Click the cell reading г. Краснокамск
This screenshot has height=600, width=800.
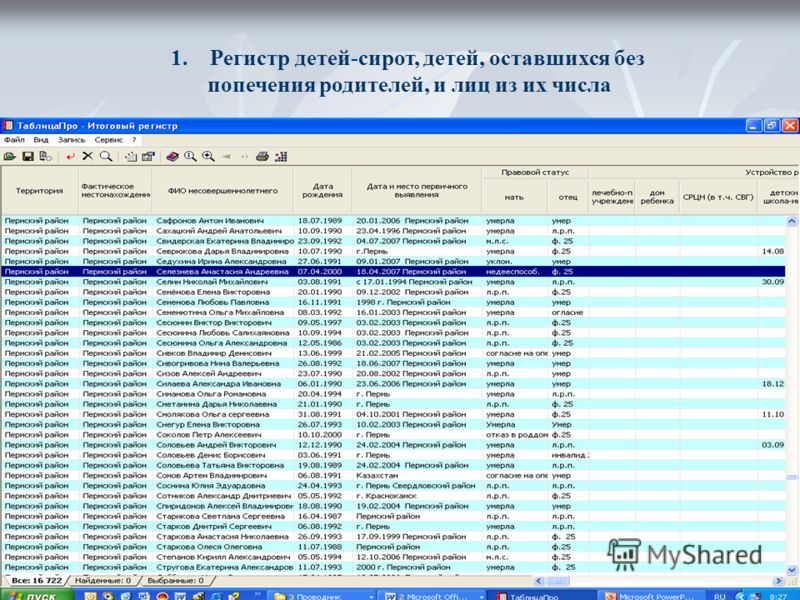tap(417, 496)
